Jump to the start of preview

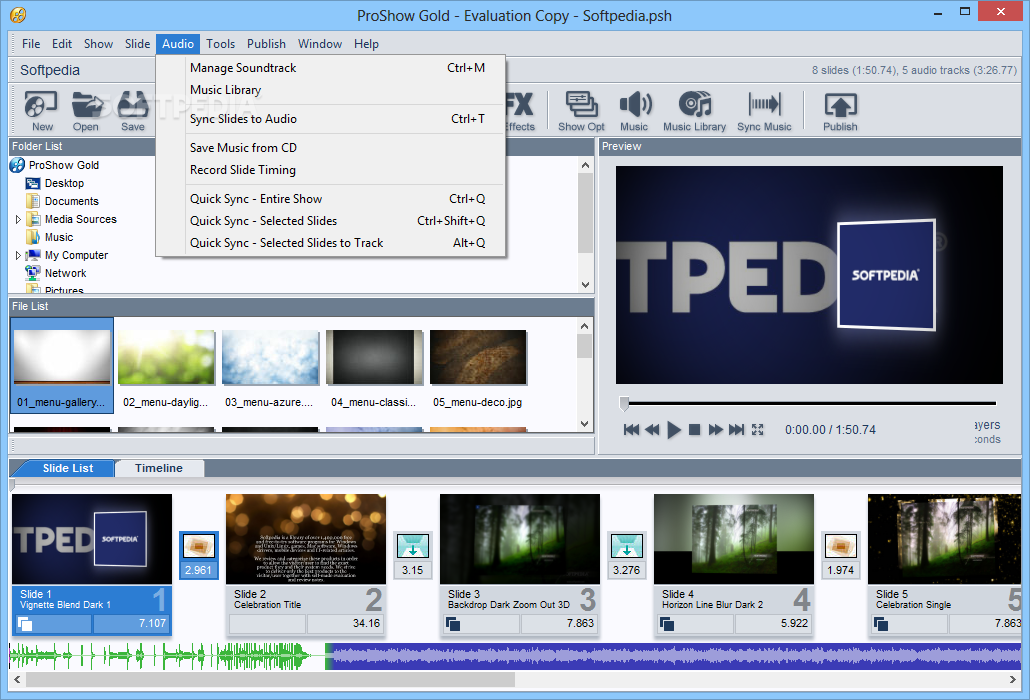point(631,429)
